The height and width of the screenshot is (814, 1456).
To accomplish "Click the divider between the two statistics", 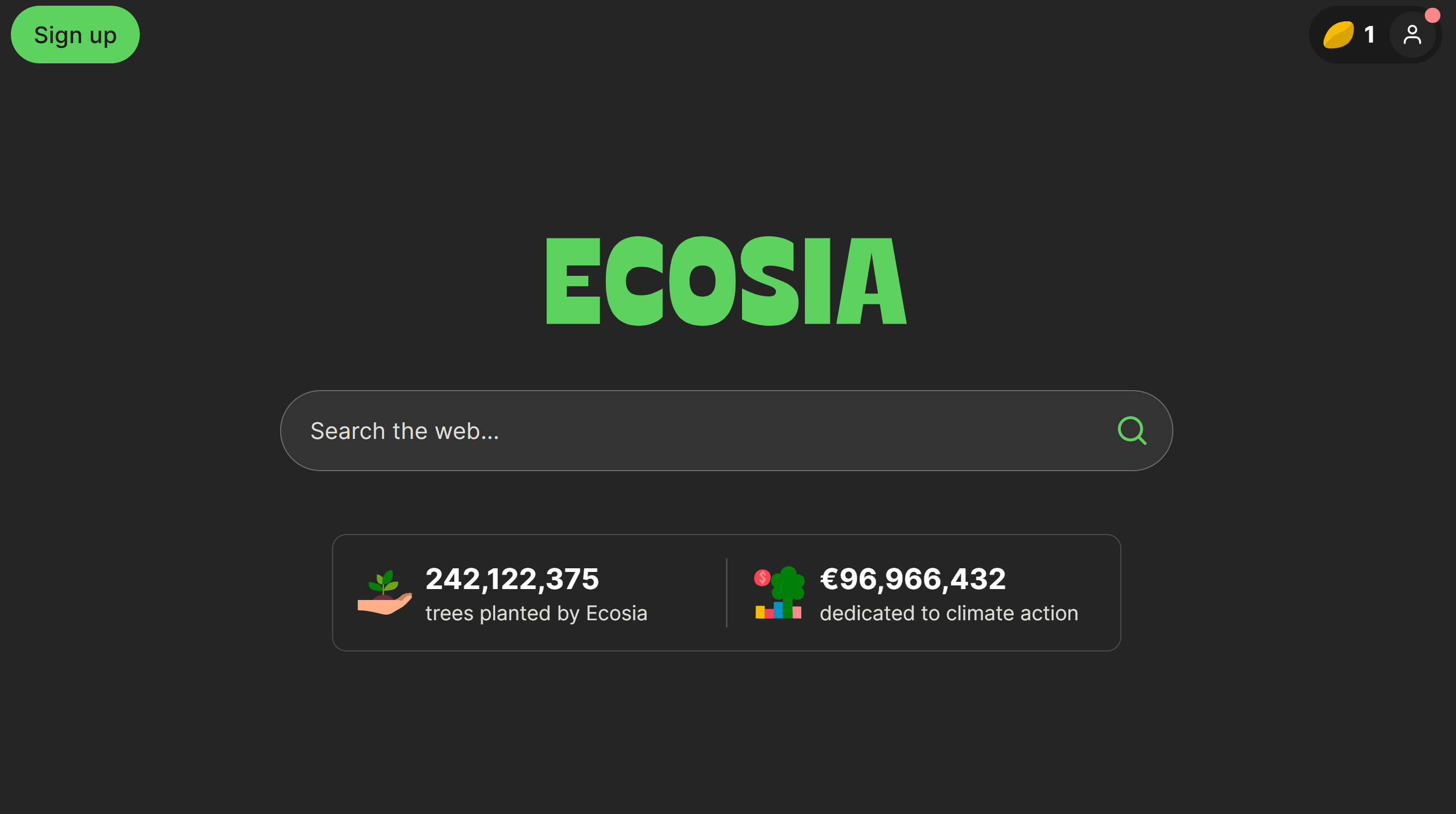I will [726, 593].
